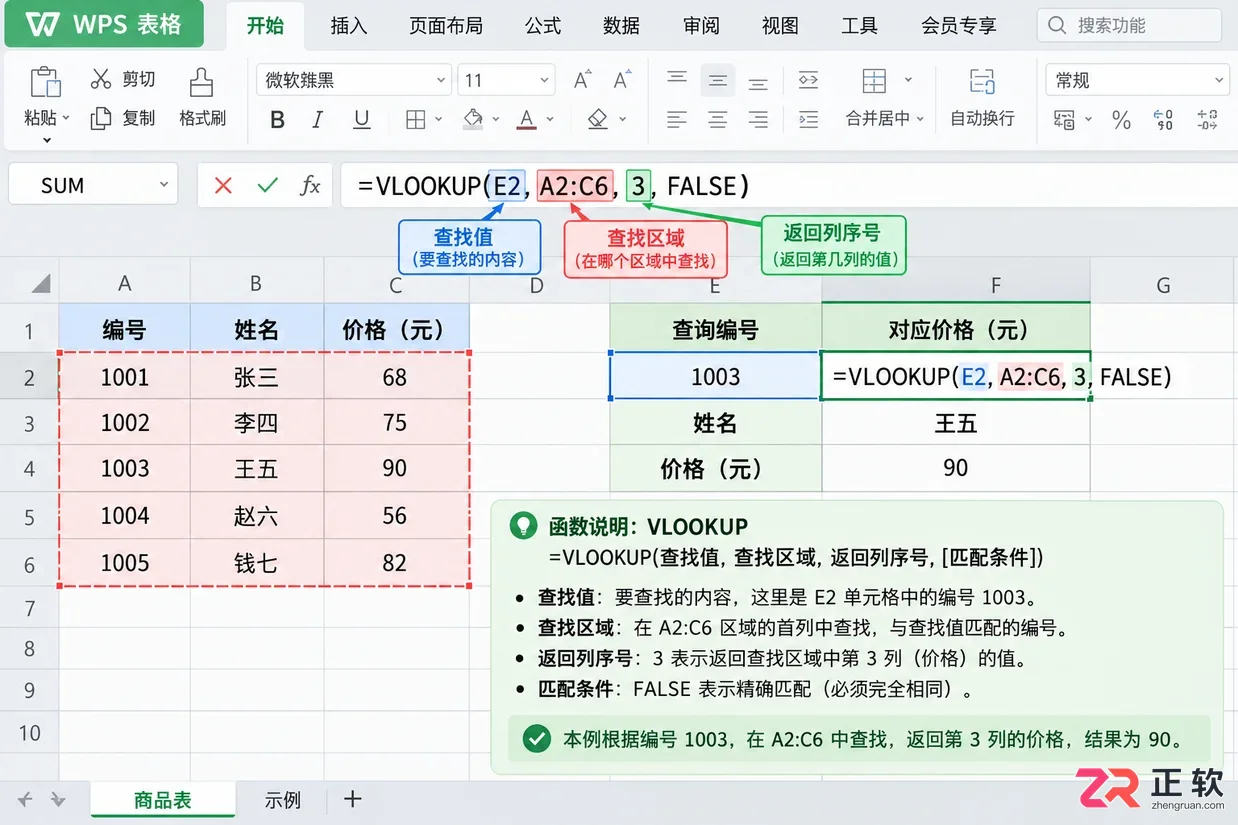Expand the font color dropdown arrow

[549, 120]
